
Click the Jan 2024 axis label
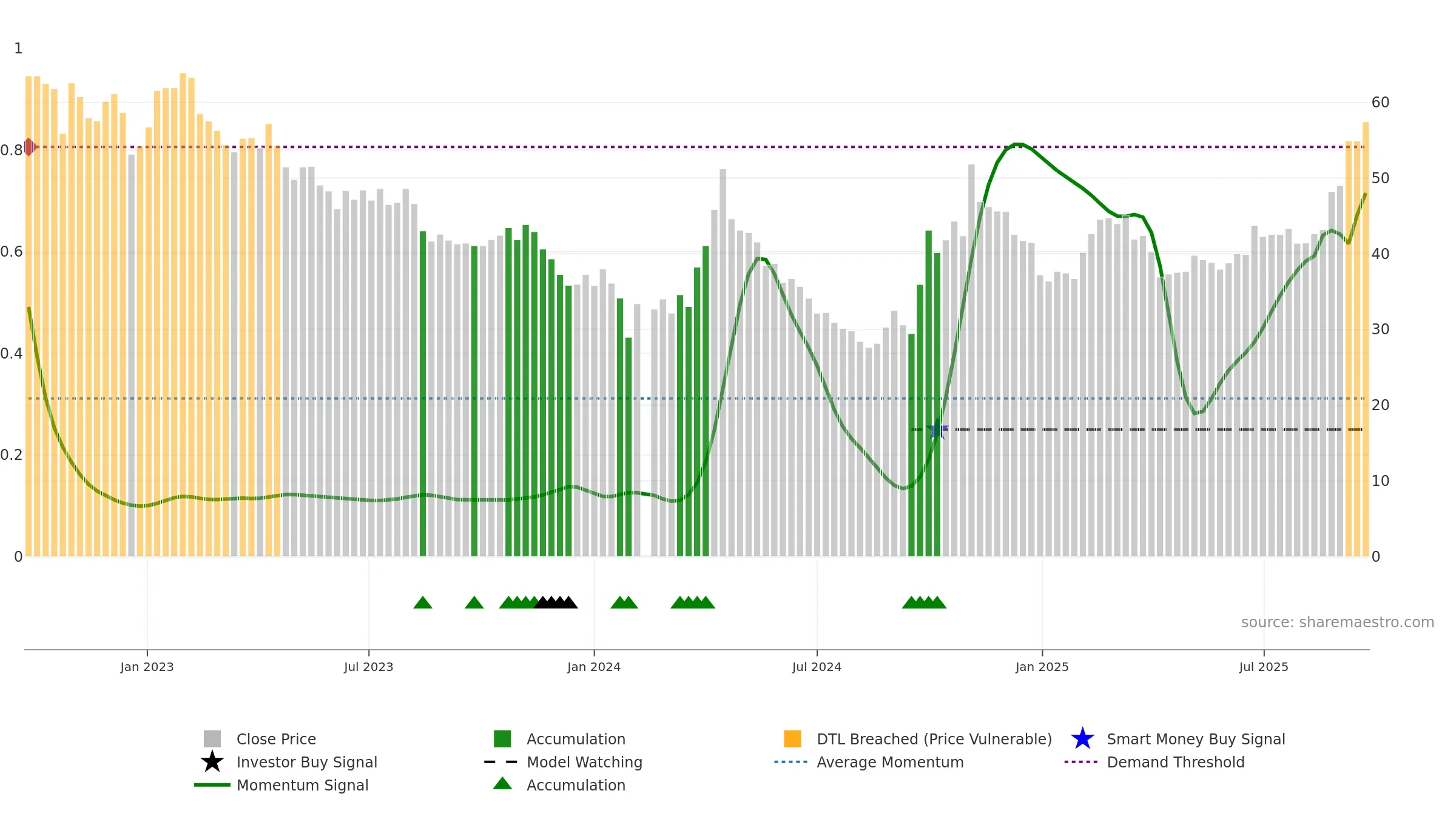[x=594, y=667]
